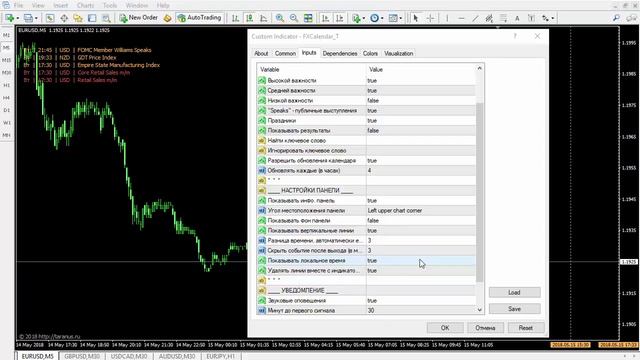Open the Strategy Tester icon
The image size is (640, 360).
106,18
